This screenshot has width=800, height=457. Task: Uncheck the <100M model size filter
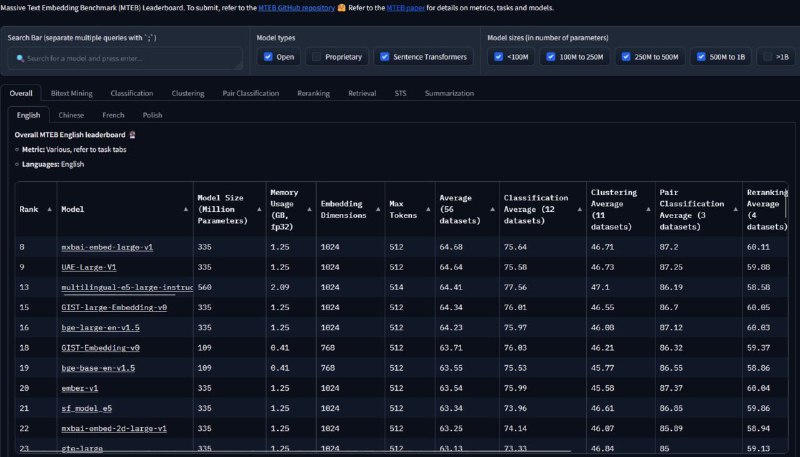click(x=498, y=57)
